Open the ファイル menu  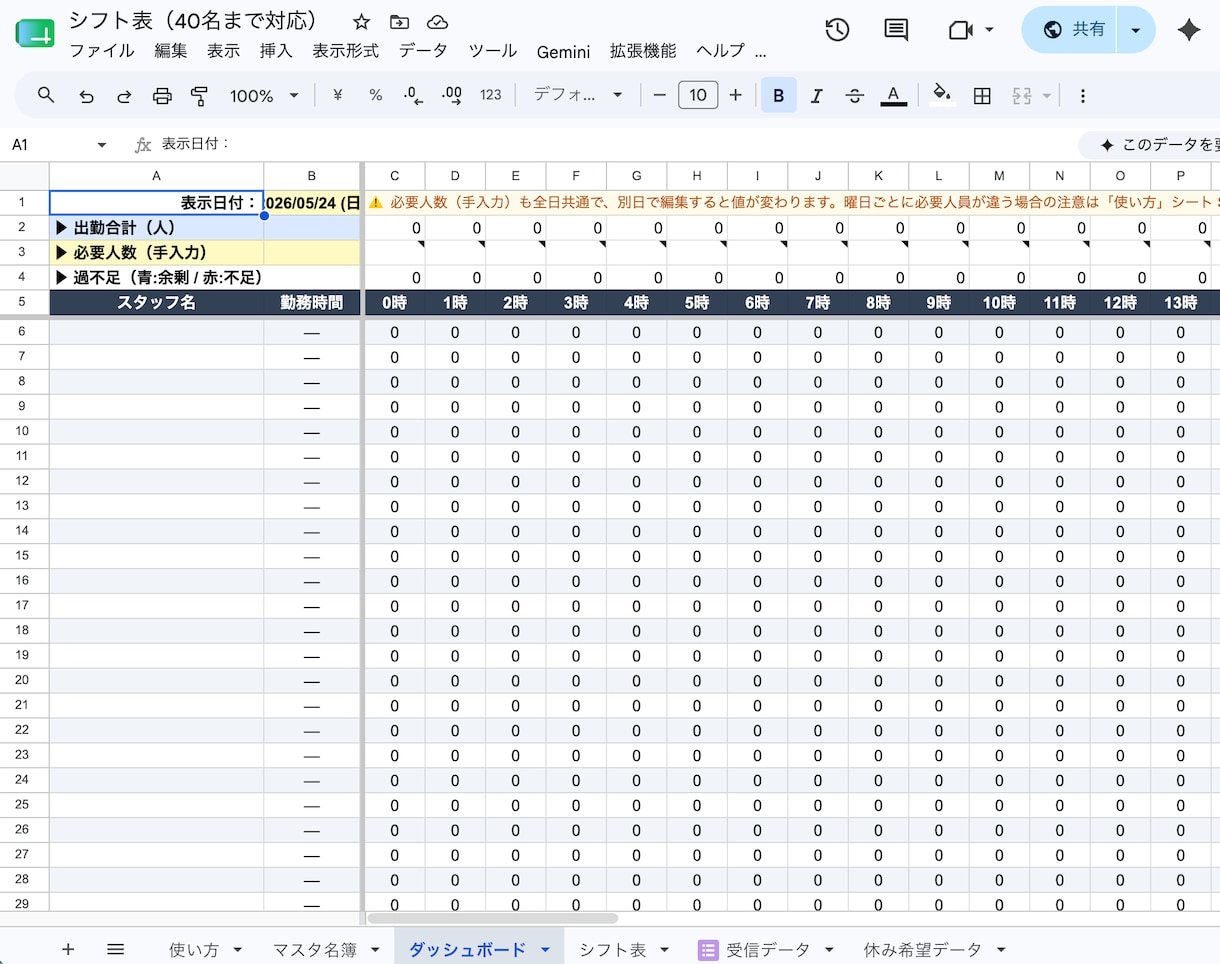[102, 51]
